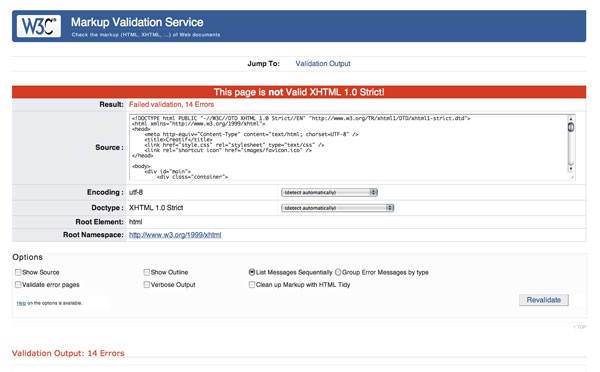Select List Messages Sequentially radio button
The height and width of the screenshot is (372, 600).
252,272
